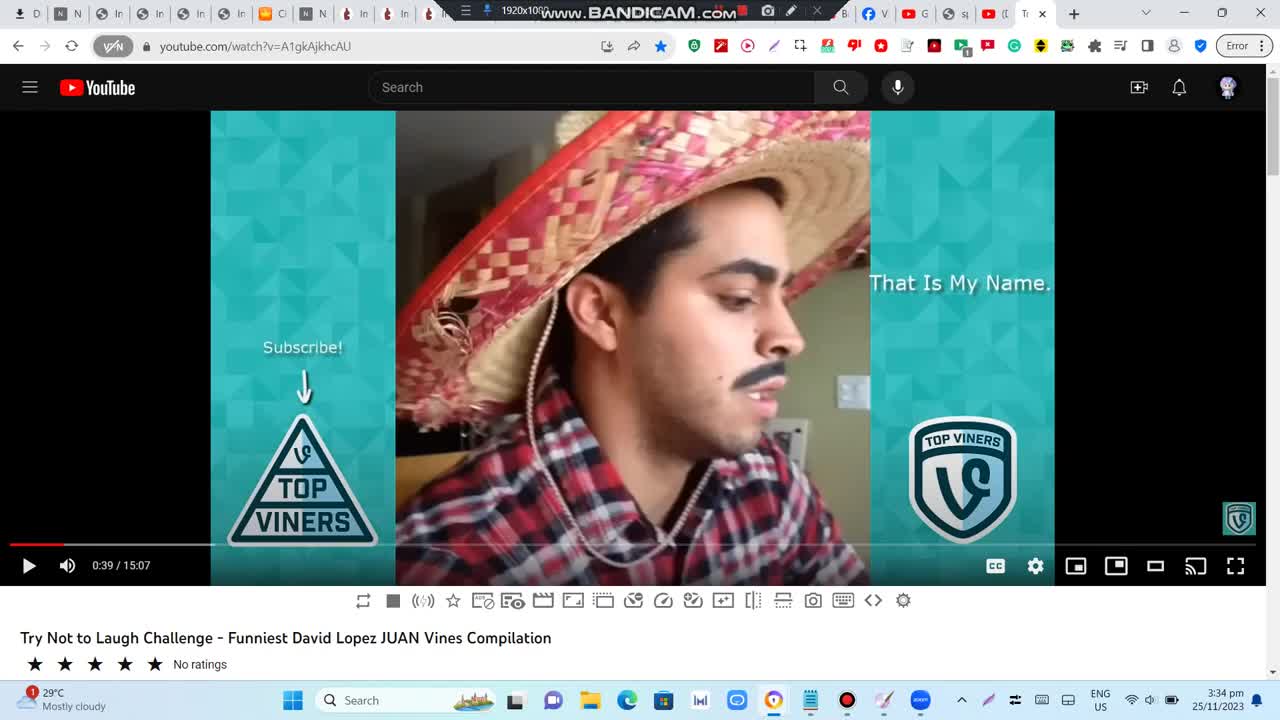Toggle the loop button below the player

[363, 600]
